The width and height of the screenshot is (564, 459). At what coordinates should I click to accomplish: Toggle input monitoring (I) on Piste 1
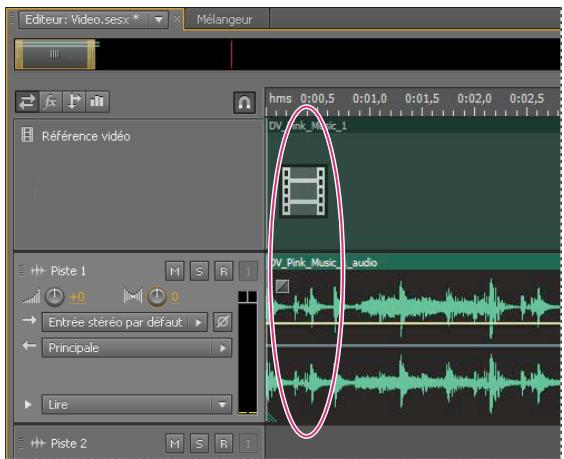tap(248, 271)
